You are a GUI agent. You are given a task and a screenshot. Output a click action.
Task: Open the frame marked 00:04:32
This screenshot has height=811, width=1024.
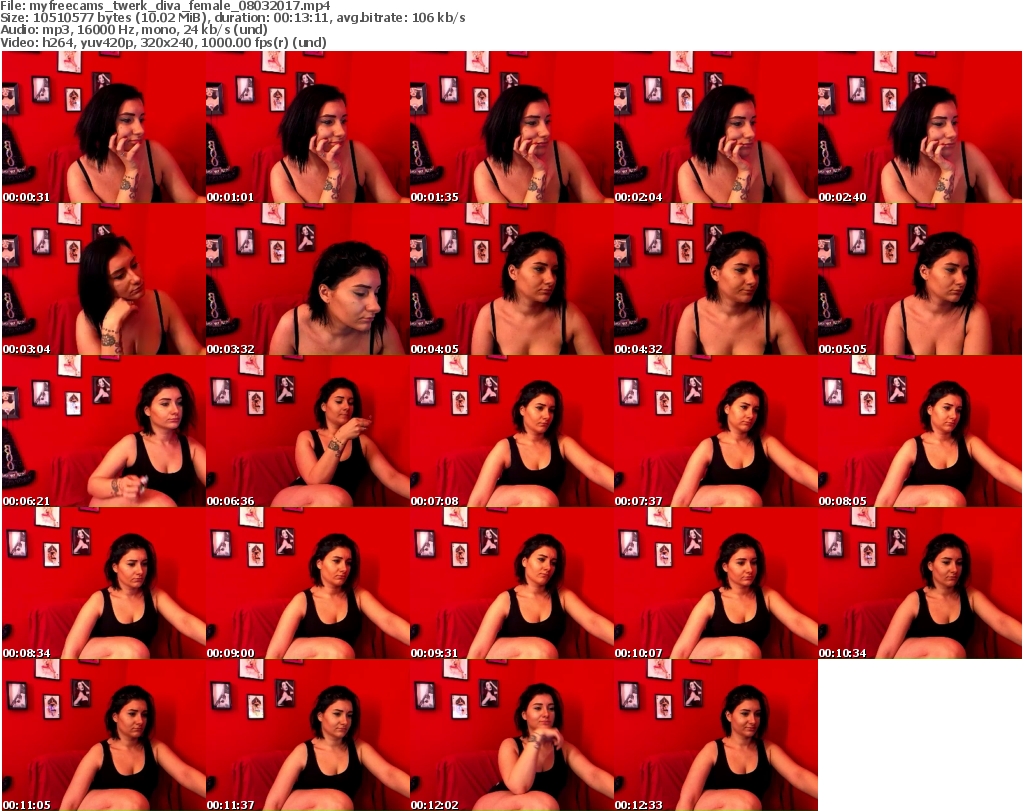point(715,279)
